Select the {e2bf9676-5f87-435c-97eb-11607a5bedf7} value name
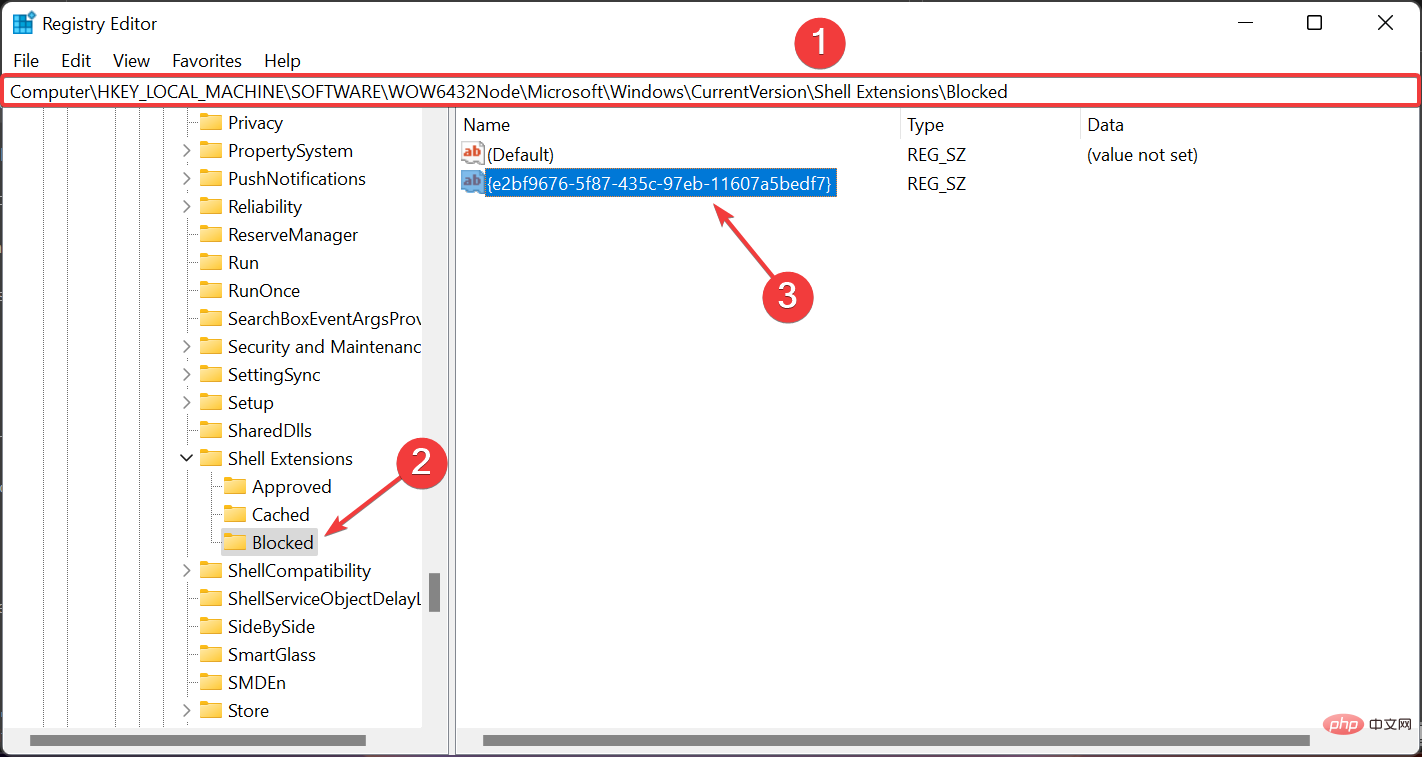 coord(660,183)
